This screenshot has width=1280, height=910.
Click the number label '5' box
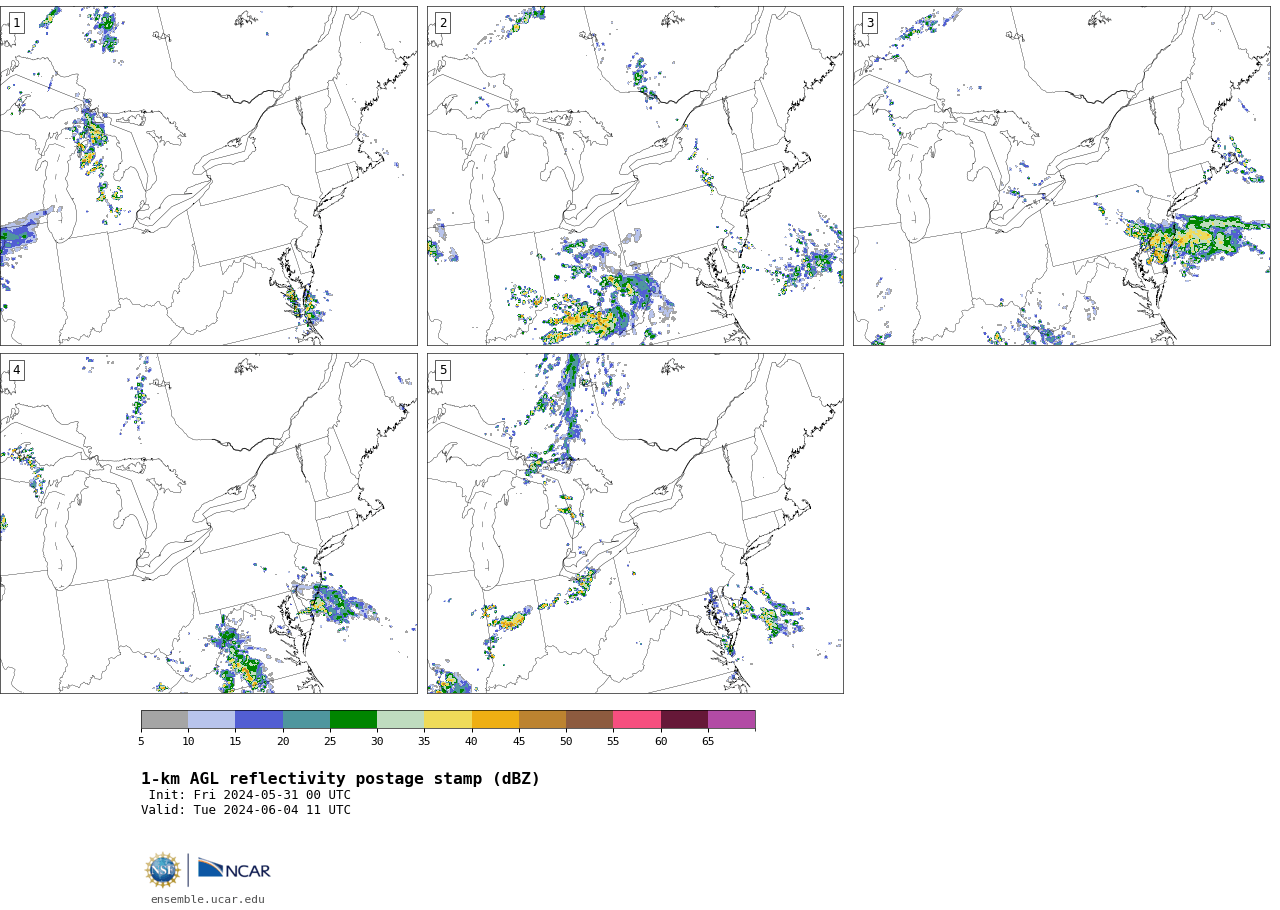pyautogui.click(x=443, y=370)
